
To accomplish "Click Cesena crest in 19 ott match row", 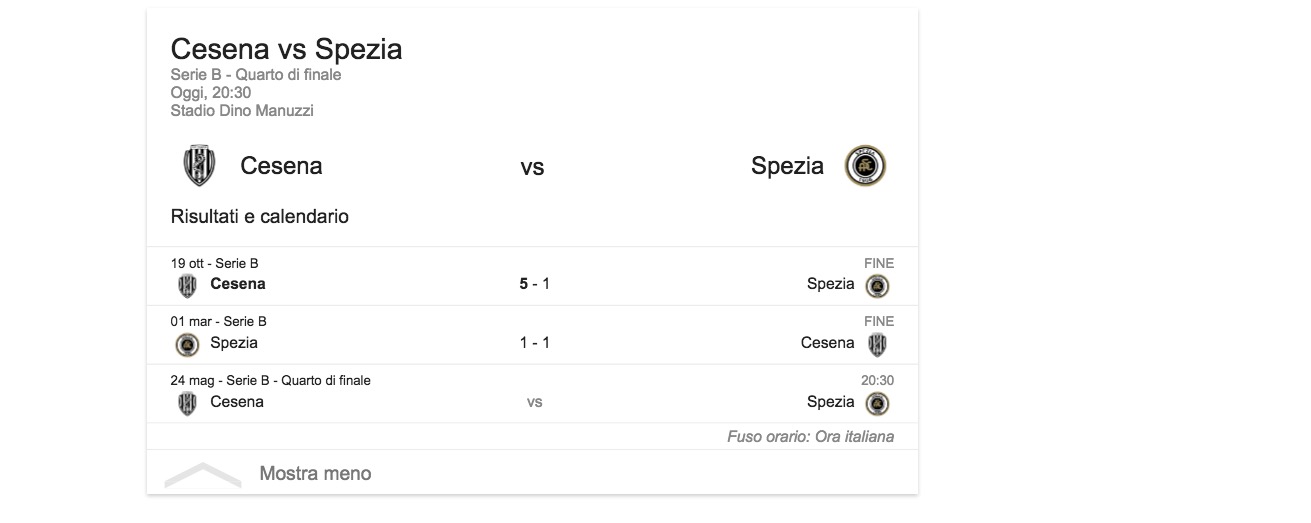I will click(x=187, y=285).
